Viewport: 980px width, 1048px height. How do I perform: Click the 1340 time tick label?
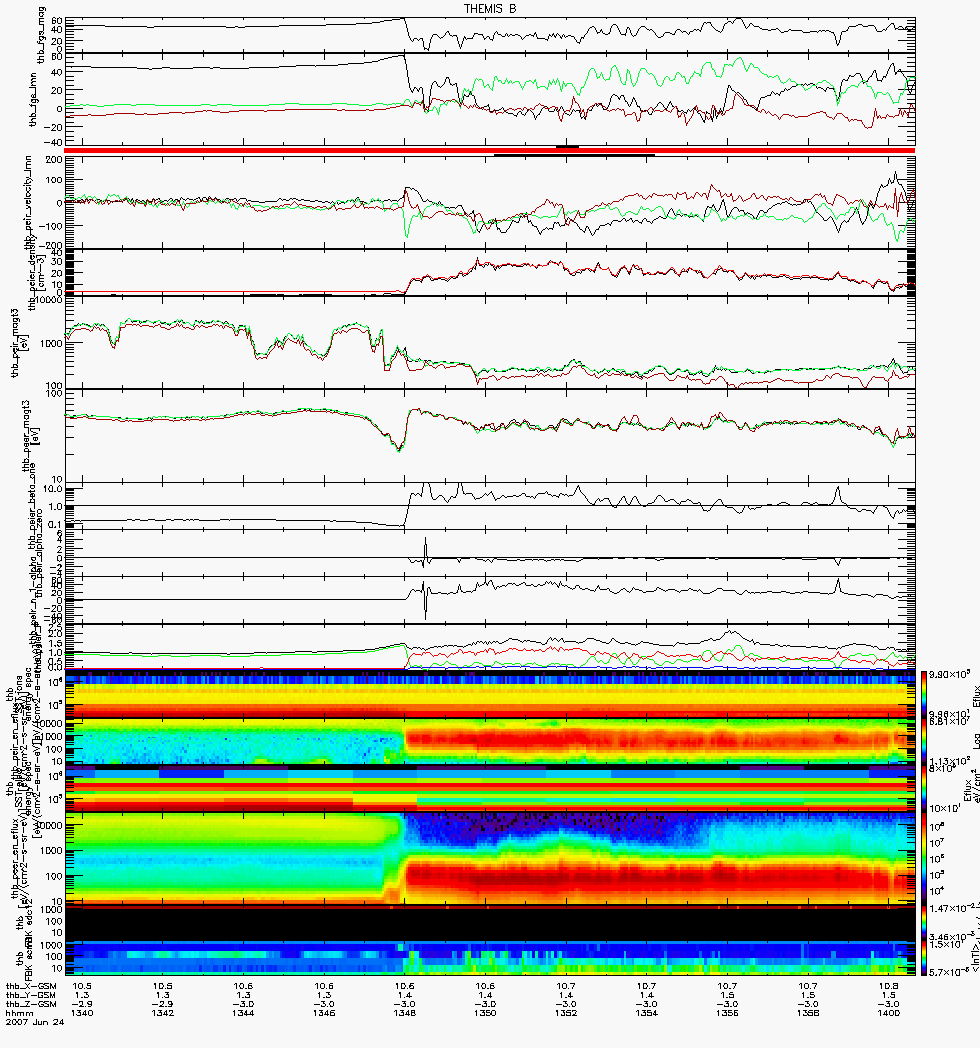point(82,1013)
